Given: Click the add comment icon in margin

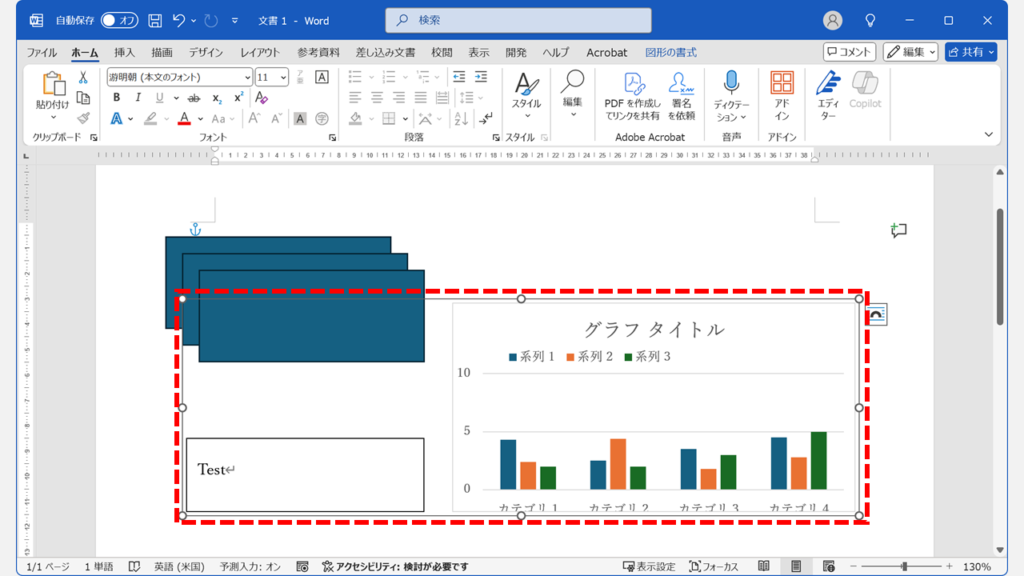Looking at the screenshot, I should (x=899, y=230).
